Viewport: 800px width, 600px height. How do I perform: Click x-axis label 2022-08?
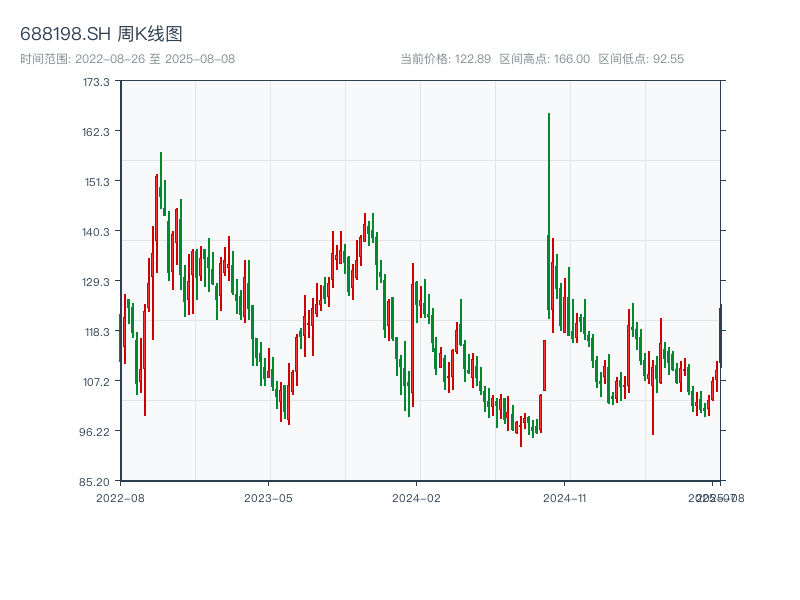coord(120,498)
